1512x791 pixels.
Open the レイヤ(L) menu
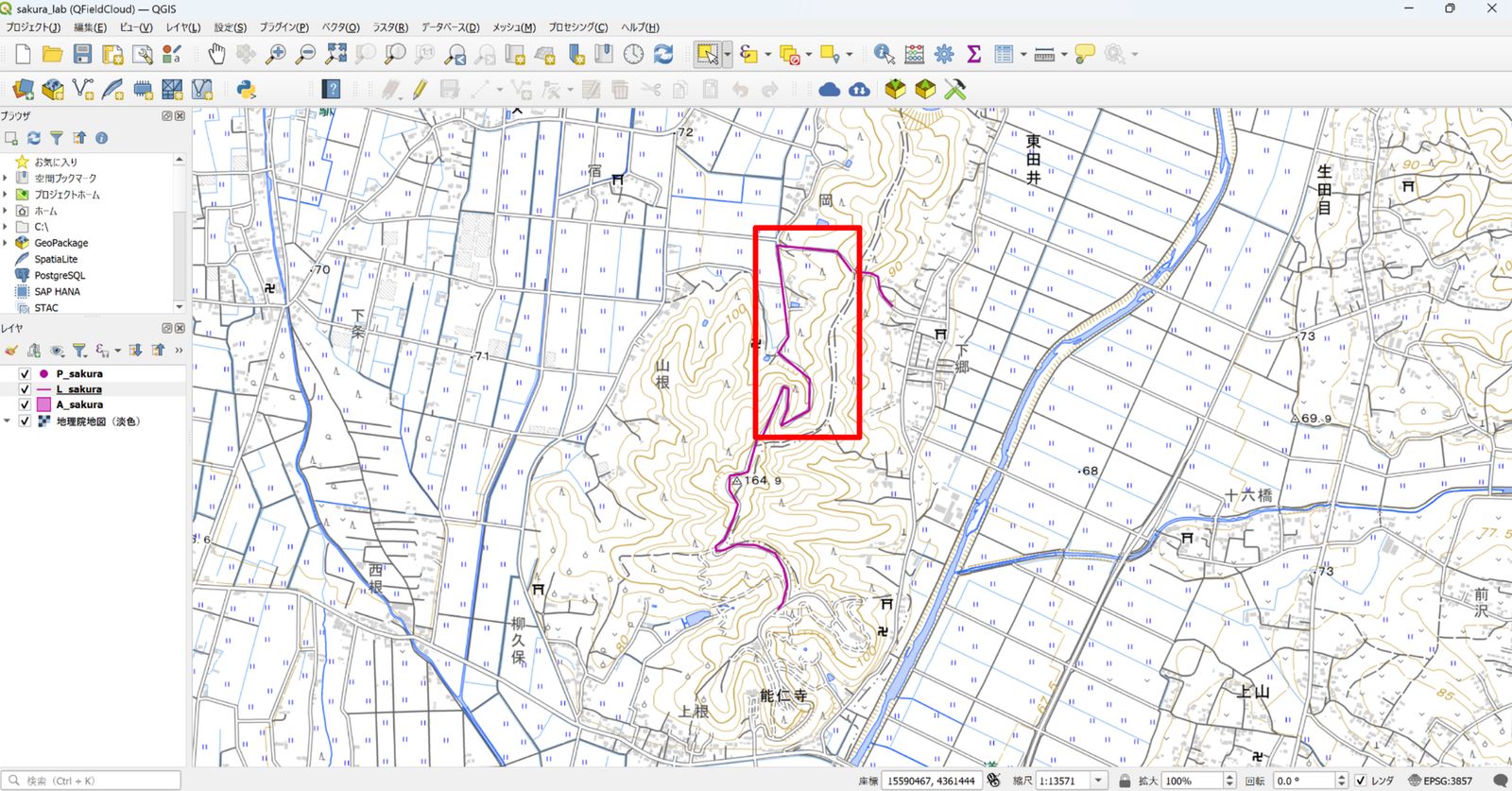(183, 27)
